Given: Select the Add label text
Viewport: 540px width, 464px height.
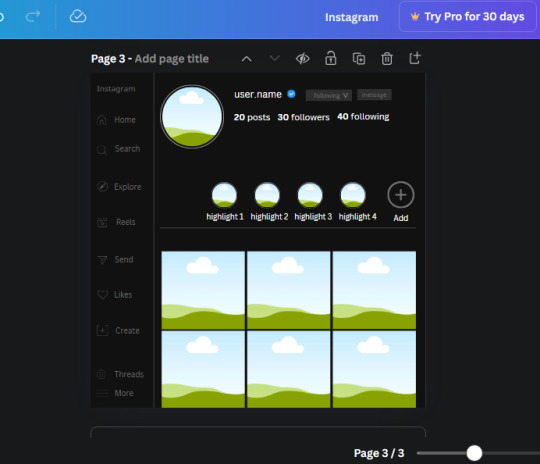Looking at the screenshot, I should coord(401,218).
